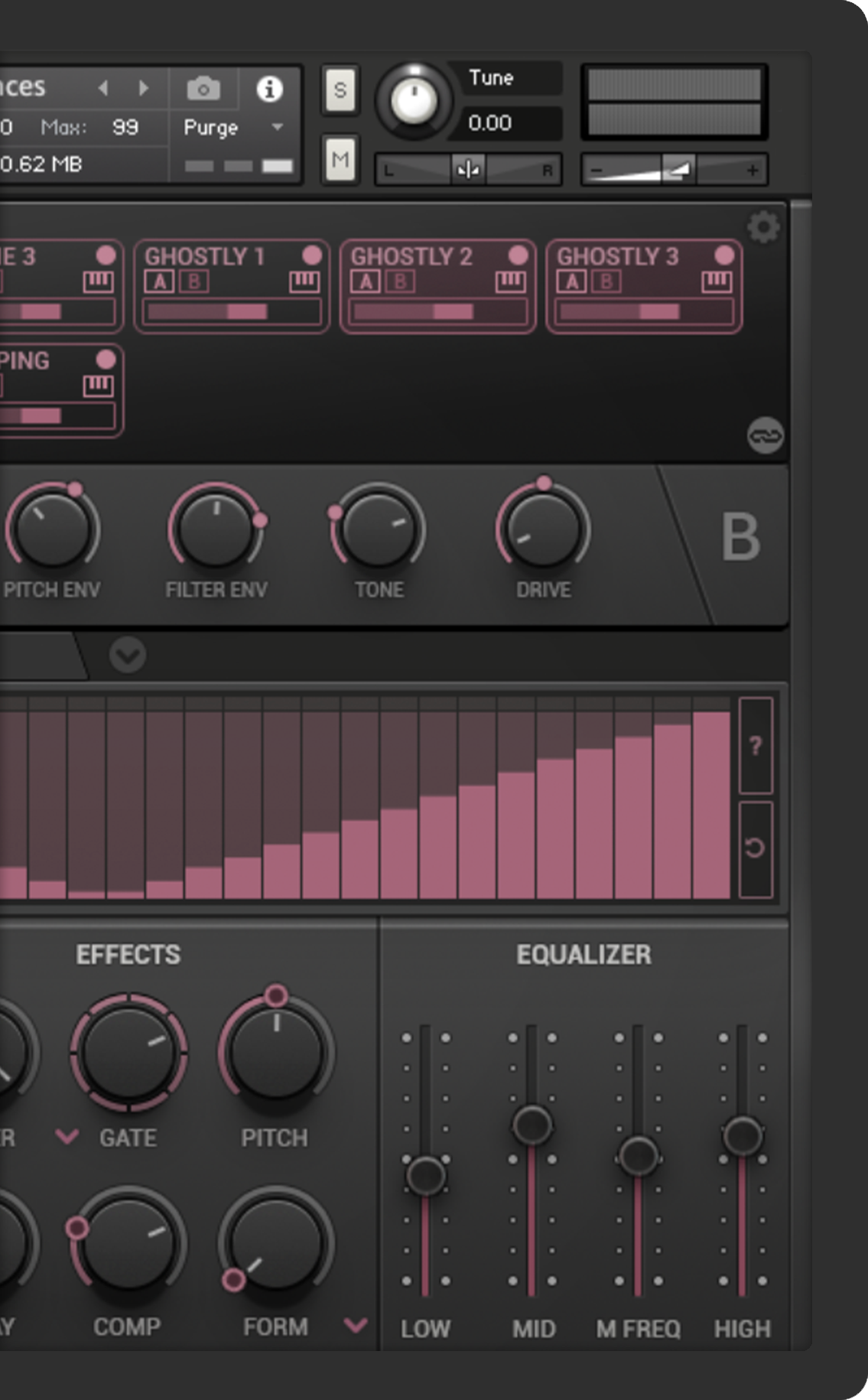This screenshot has width=868, height=1400.
Task: Click keyboard icon on GHOSTLY 1 pad
Action: point(304,282)
